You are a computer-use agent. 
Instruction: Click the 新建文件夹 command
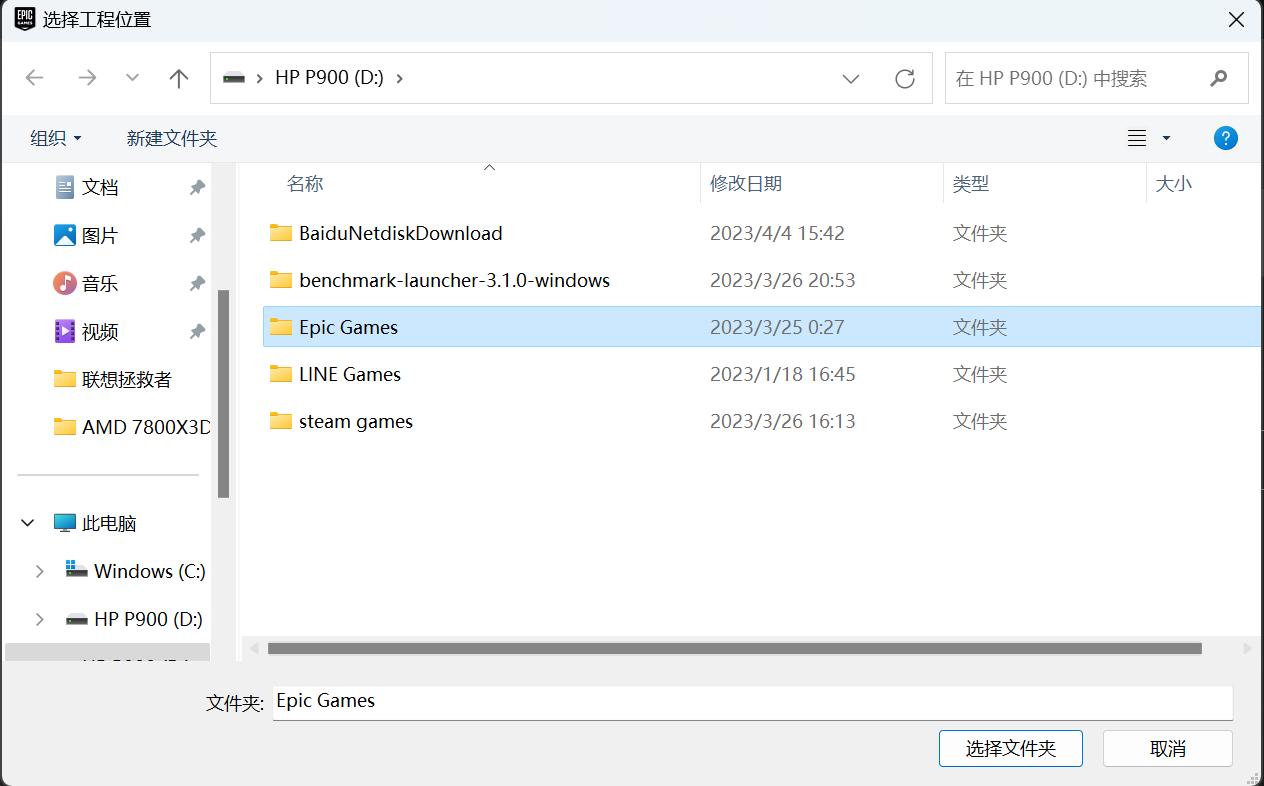[x=171, y=137]
